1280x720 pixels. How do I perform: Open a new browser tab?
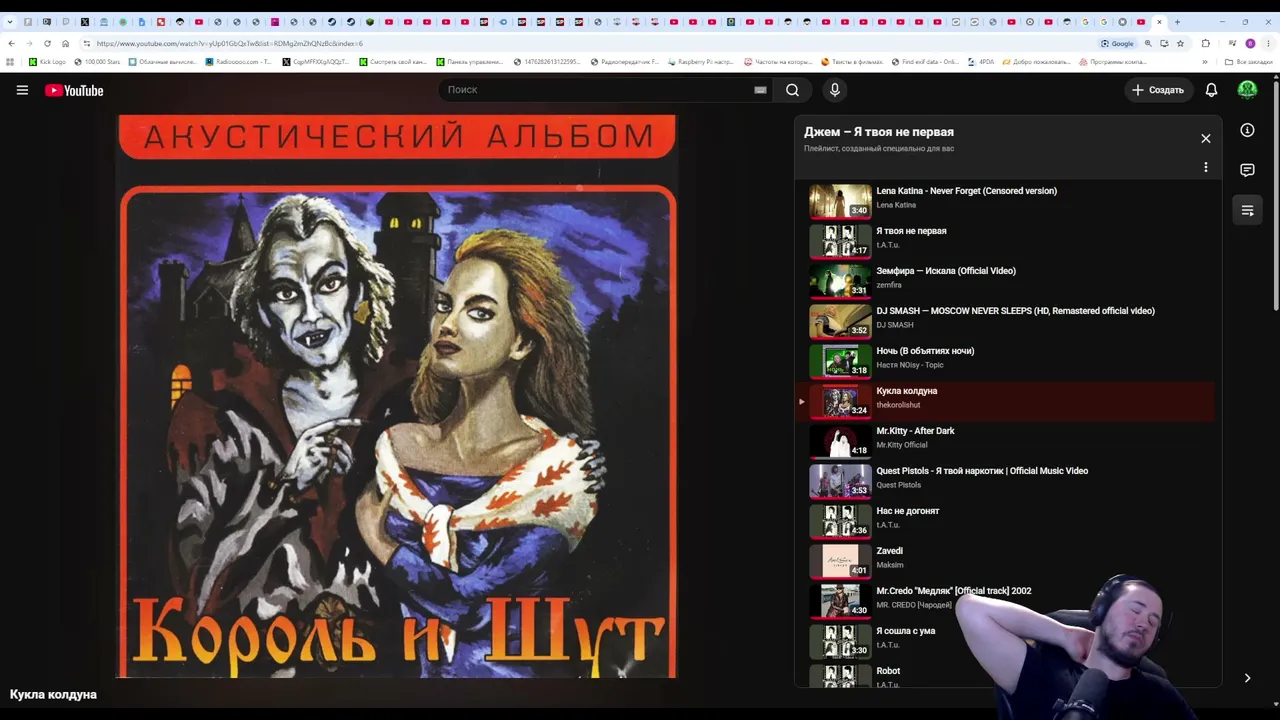tap(1177, 22)
